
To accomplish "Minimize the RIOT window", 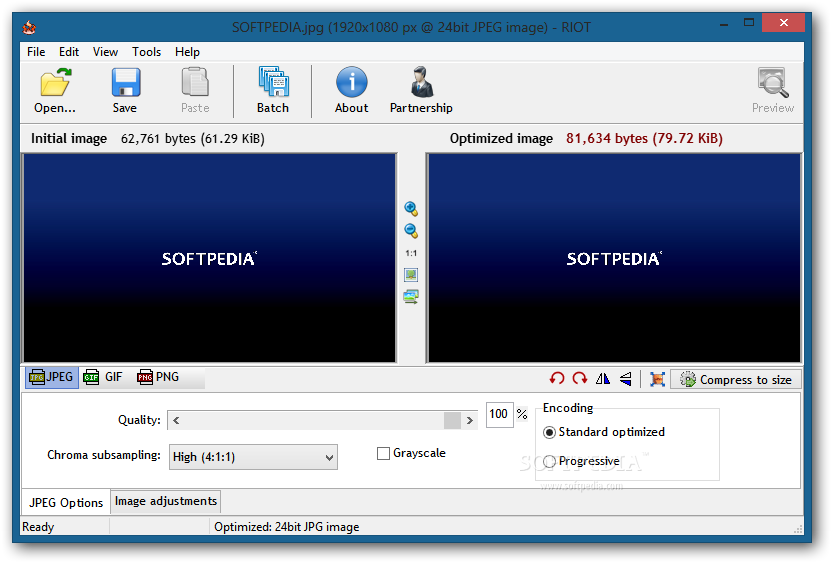I will (724, 23).
